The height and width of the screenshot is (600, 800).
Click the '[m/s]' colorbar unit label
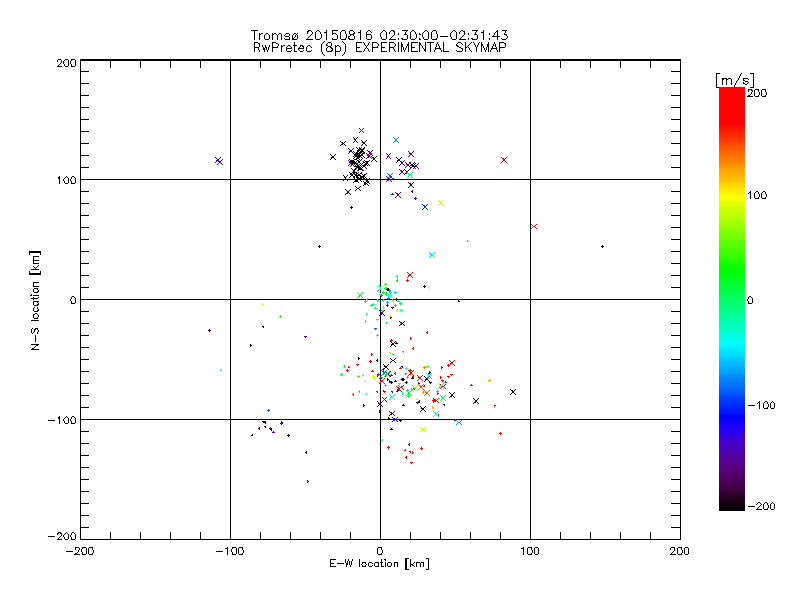pyautogui.click(x=735, y=80)
